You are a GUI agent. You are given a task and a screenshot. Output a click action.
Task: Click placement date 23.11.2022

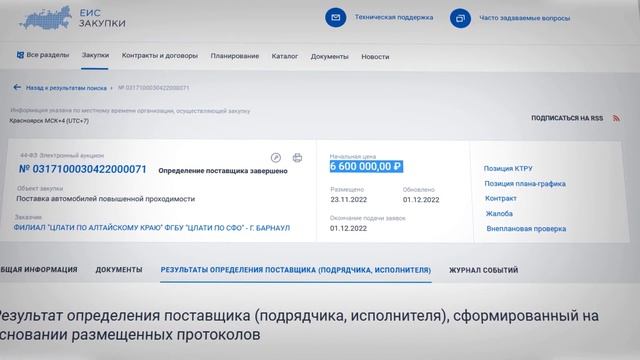point(349,200)
